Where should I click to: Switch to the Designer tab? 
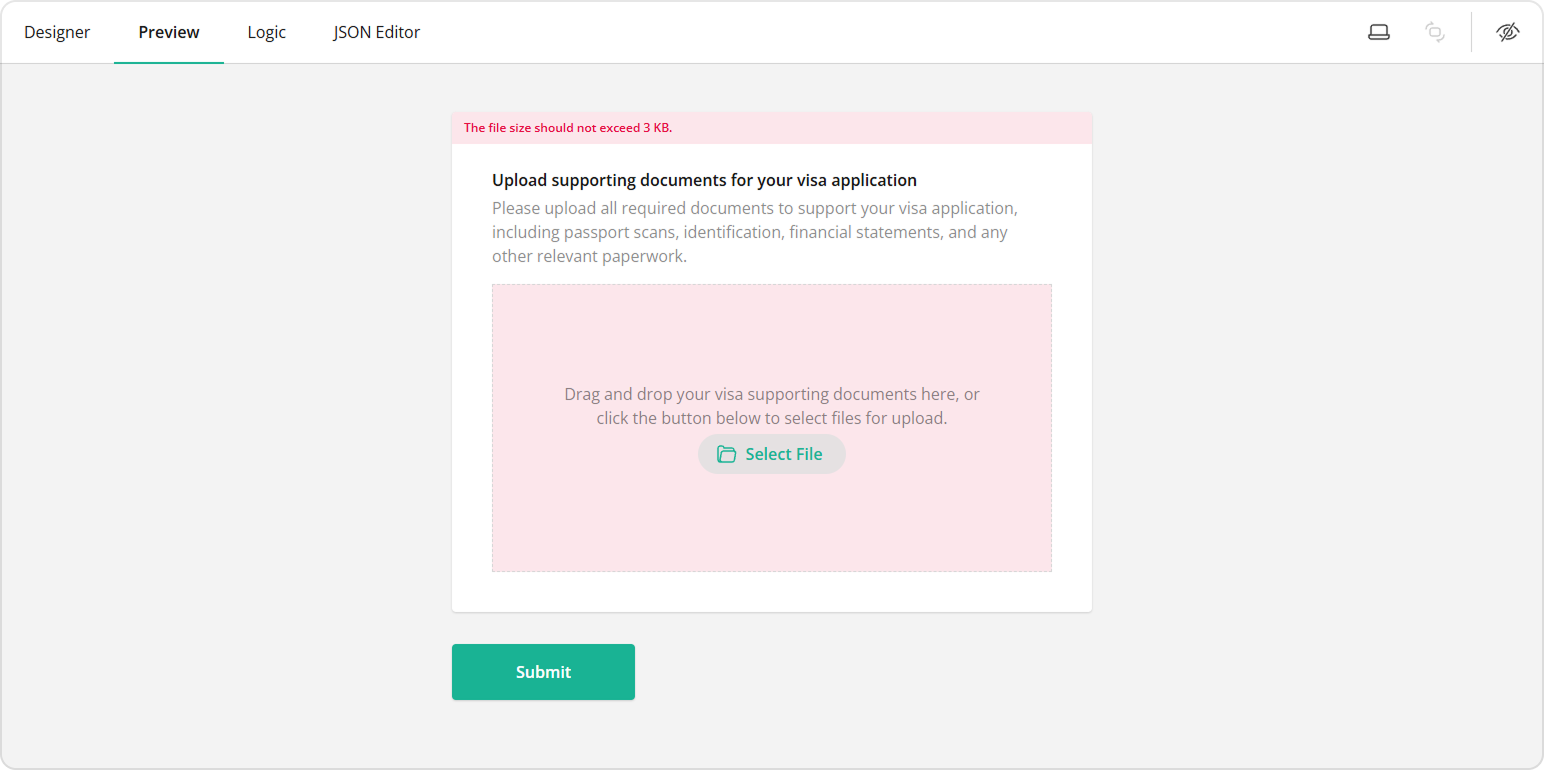[x=57, y=31]
